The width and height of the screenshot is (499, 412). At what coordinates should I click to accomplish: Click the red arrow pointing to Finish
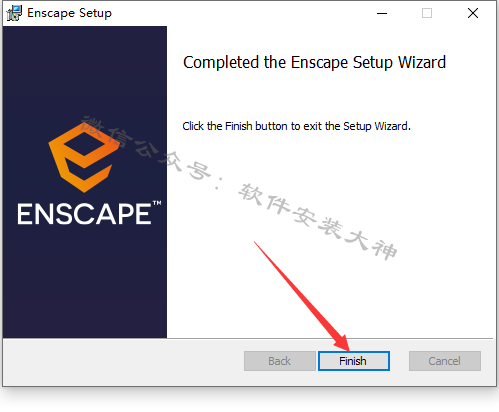(x=302, y=296)
